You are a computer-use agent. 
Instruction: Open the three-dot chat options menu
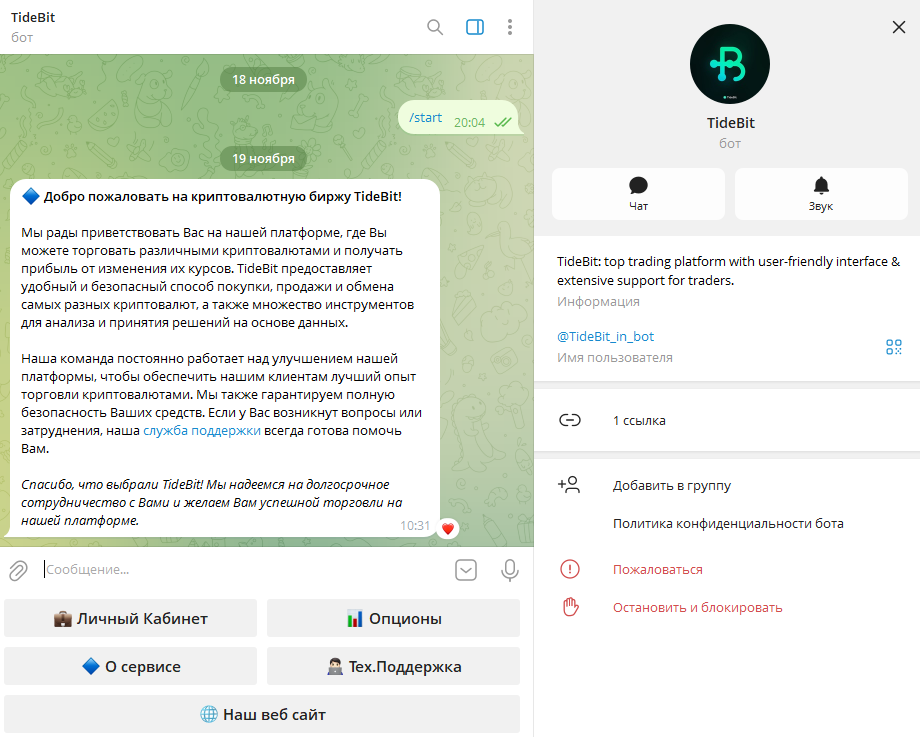509,27
